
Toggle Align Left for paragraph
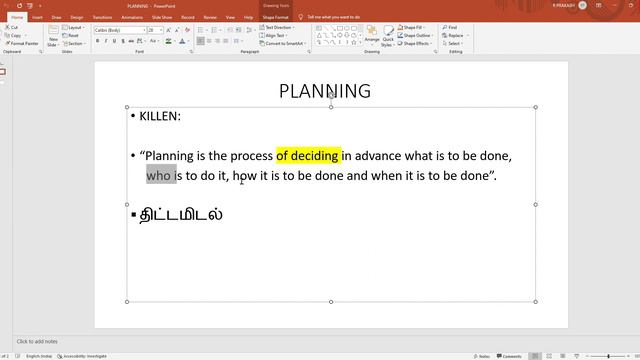[x=200, y=41]
